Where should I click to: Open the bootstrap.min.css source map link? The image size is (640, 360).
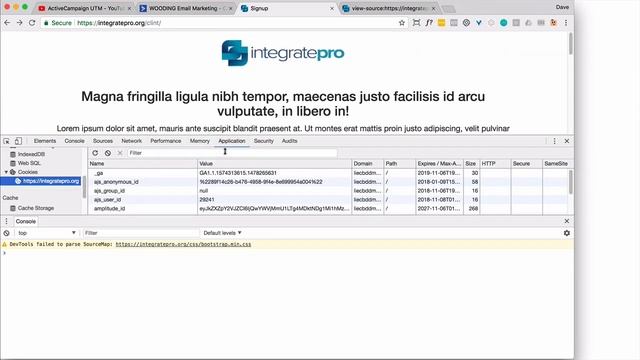click(183, 244)
